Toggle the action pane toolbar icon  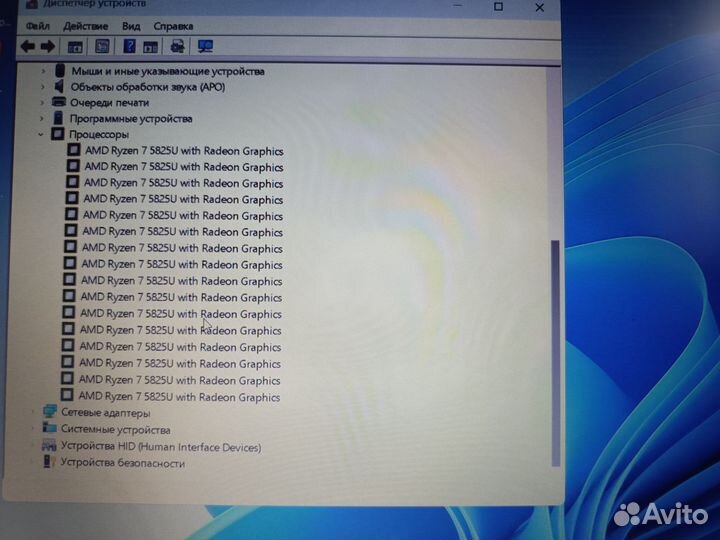[150, 46]
